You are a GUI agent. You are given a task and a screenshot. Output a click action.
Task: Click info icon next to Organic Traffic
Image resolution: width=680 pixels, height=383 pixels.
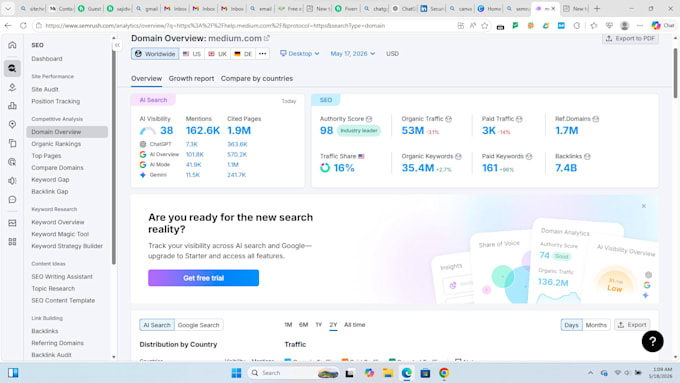click(x=448, y=119)
